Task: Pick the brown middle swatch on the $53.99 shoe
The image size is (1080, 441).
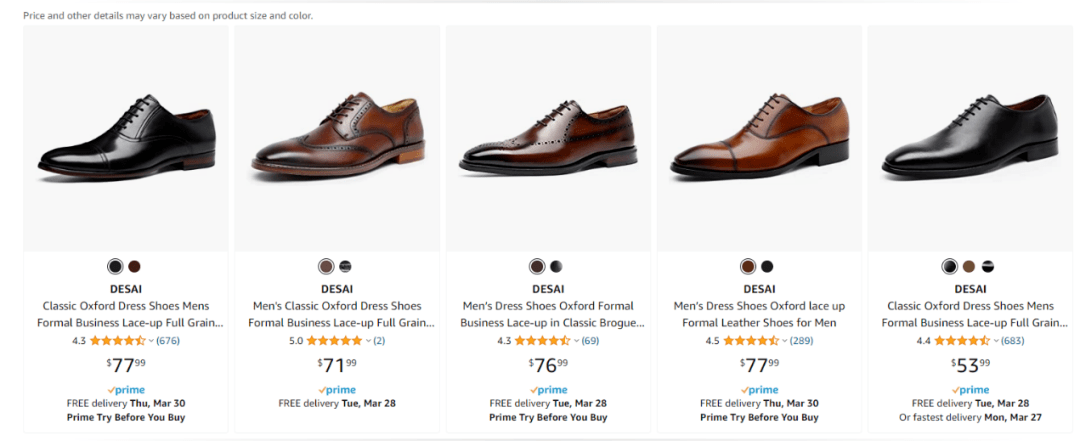Action: [968, 267]
